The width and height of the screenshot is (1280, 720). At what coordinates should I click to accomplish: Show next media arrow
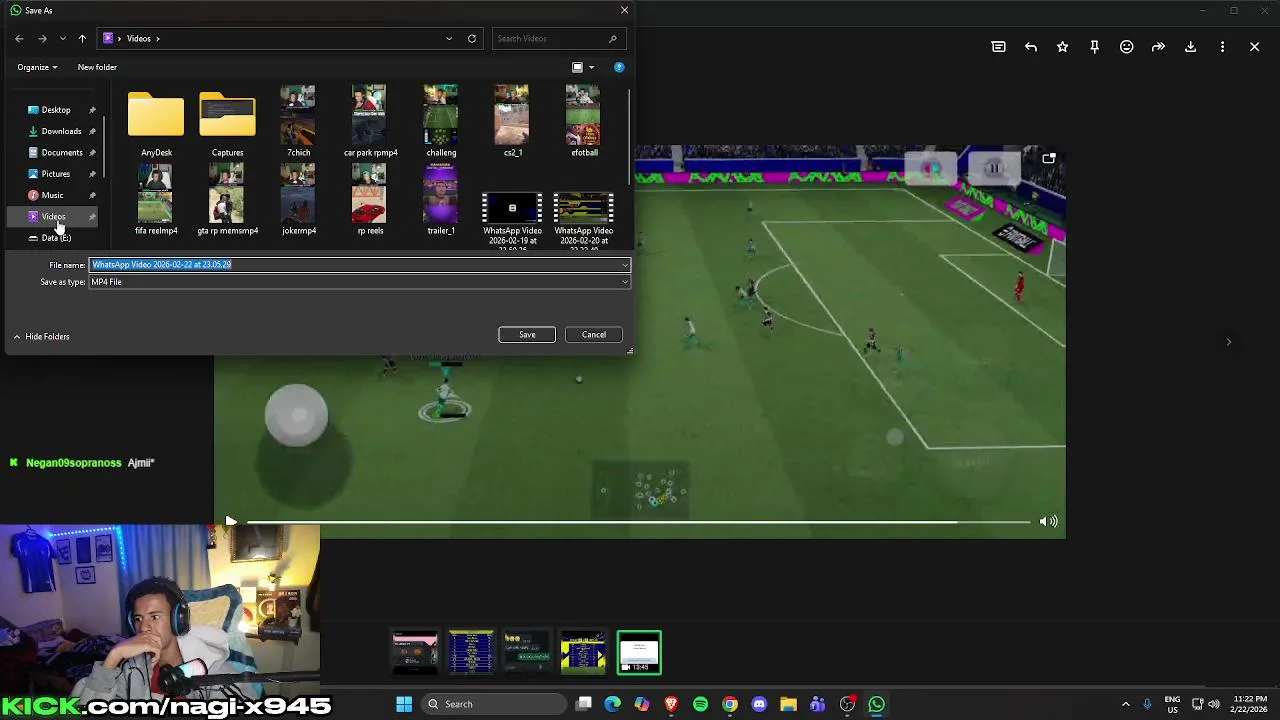point(1228,342)
